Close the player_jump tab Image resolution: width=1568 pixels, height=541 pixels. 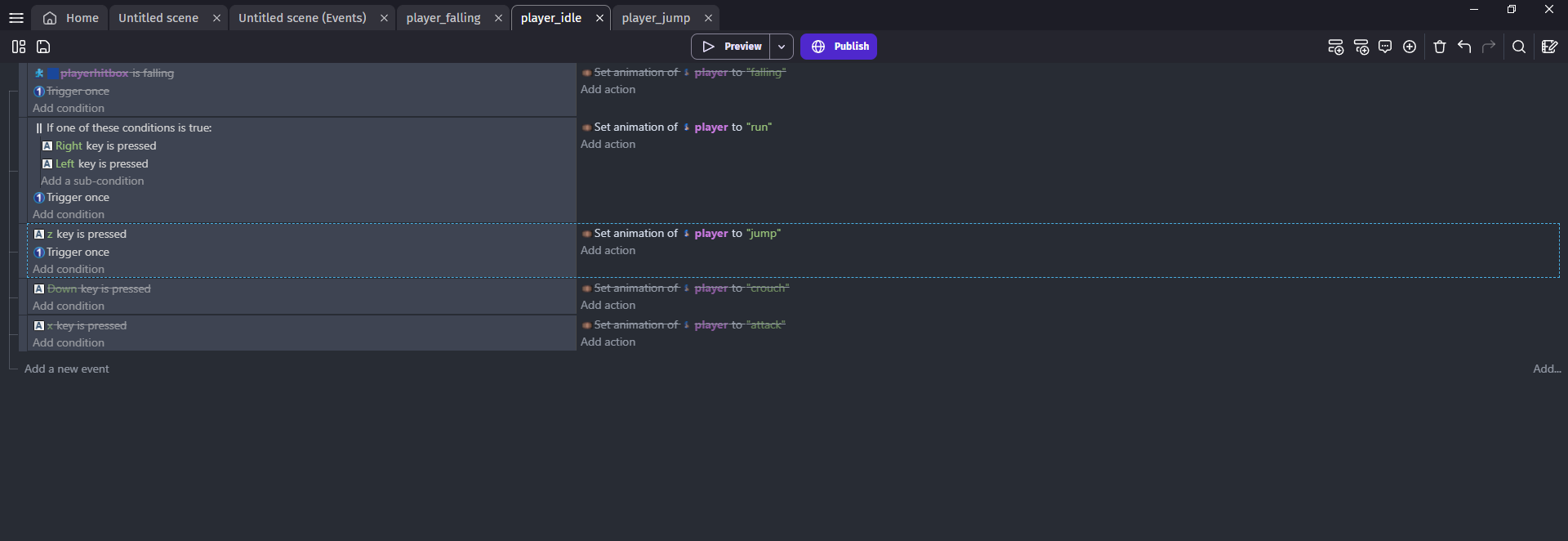click(x=708, y=18)
